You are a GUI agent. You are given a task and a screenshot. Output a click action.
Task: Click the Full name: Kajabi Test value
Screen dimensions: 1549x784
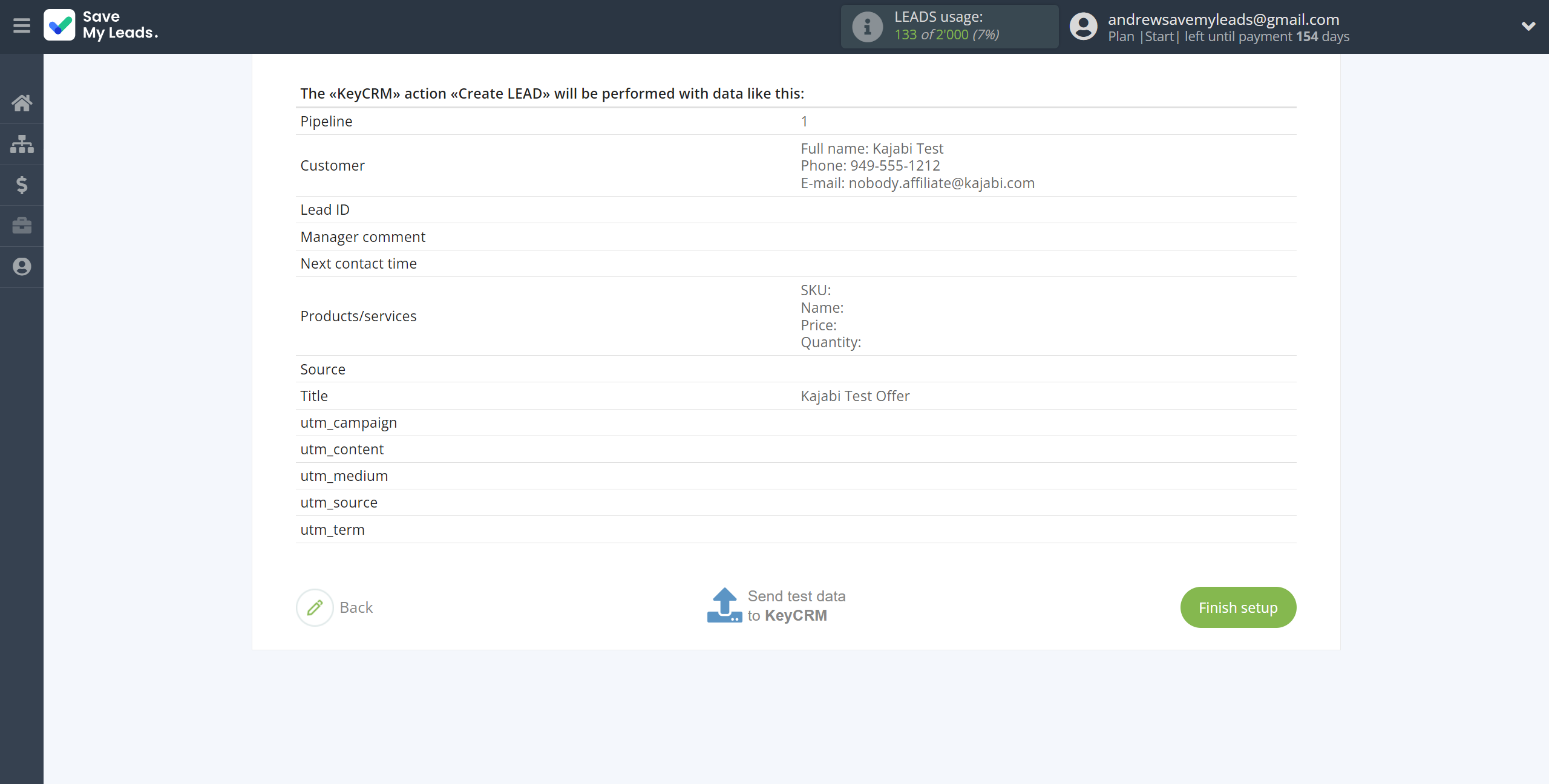click(x=872, y=148)
